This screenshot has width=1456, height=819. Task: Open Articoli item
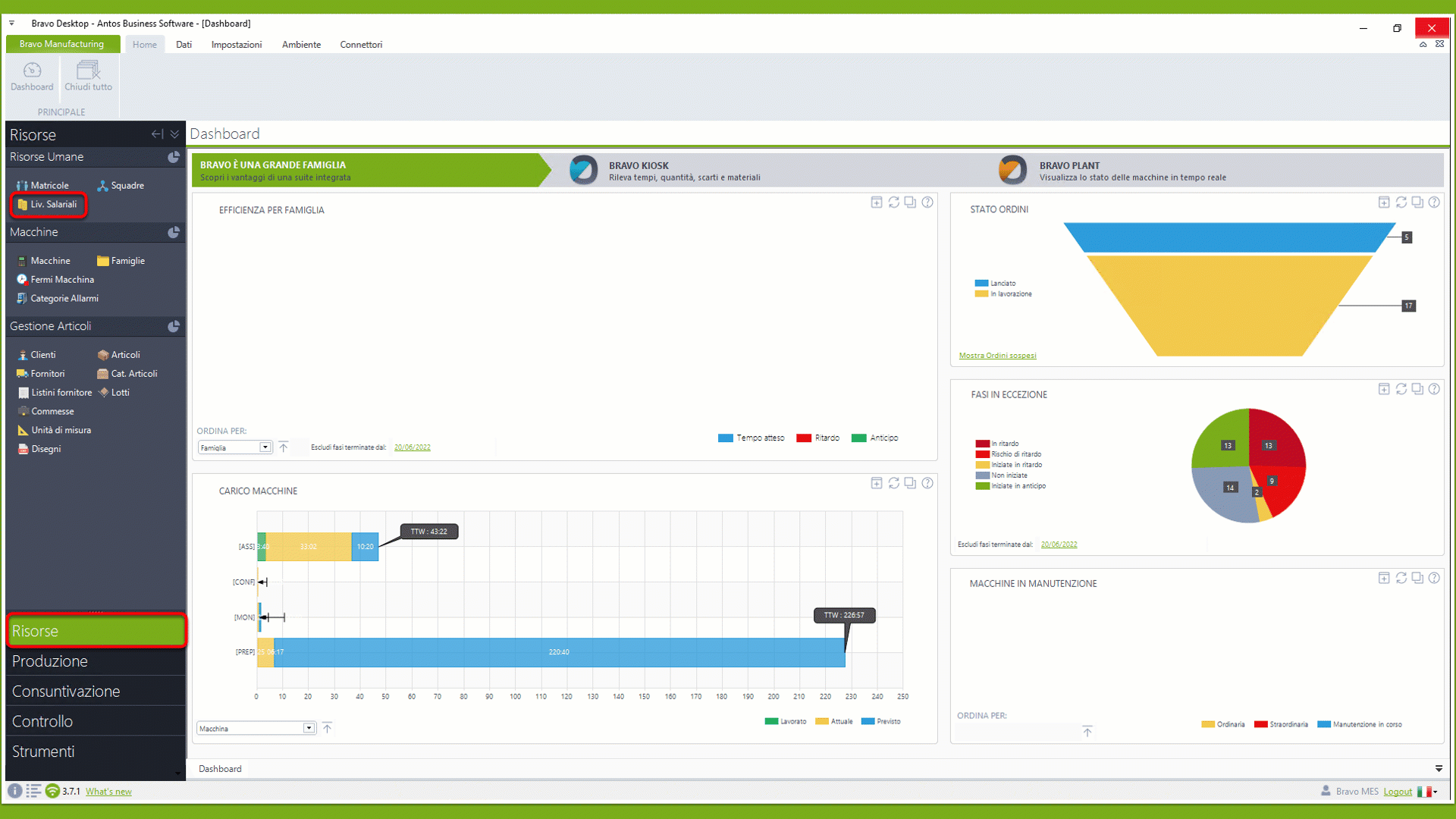(x=118, y=355)
